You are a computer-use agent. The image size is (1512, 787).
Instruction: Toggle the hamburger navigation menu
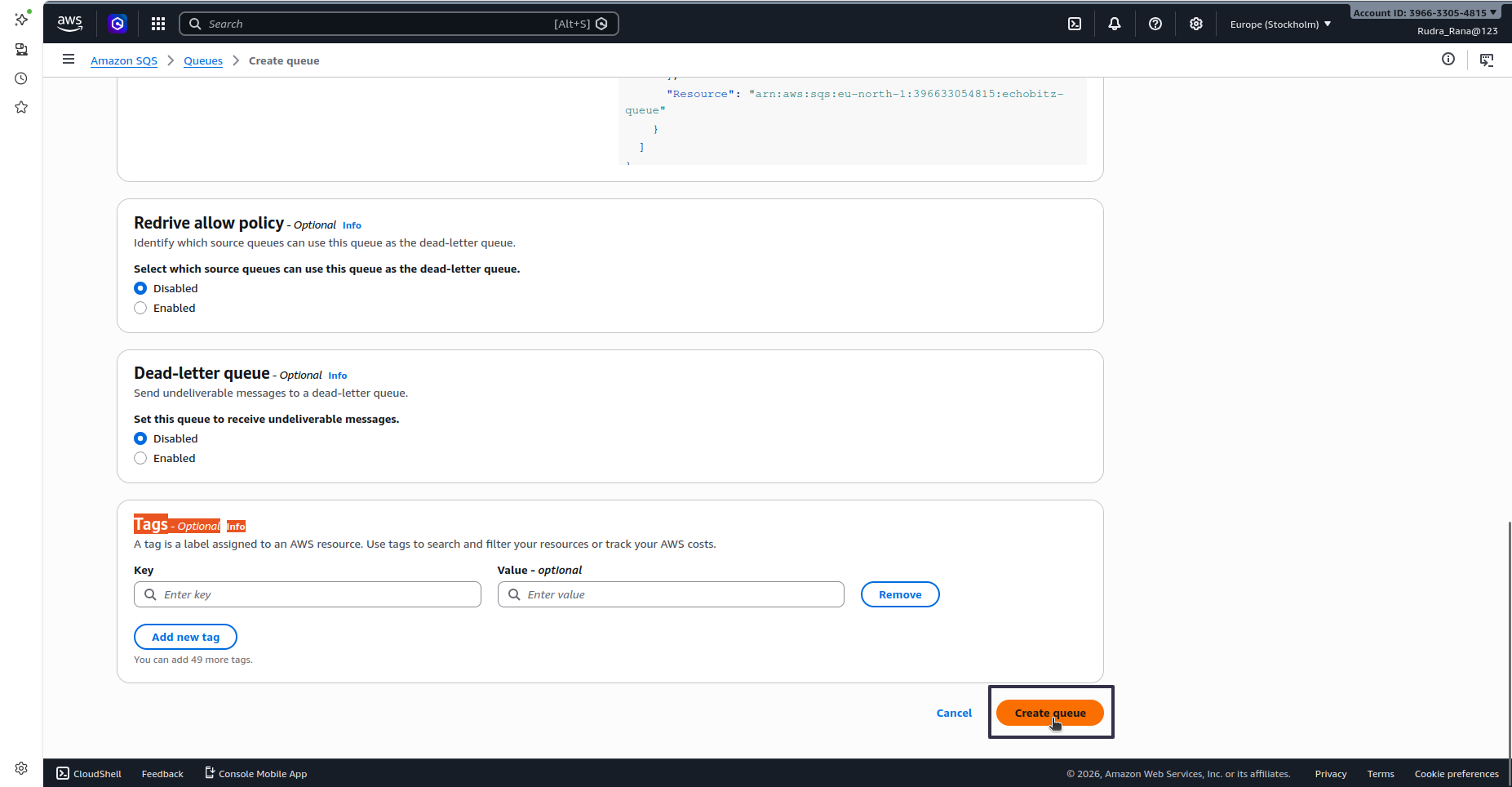[x=69, y=59]
